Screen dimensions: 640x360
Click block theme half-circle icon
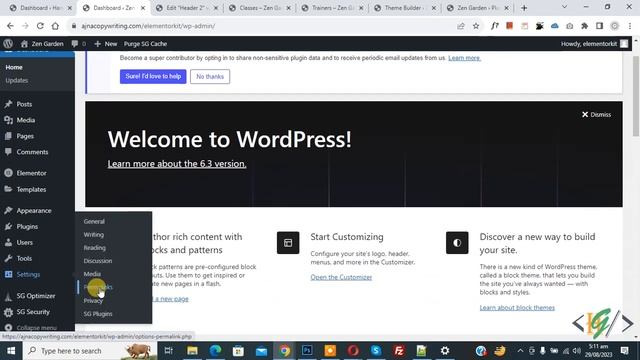click(457, 243)
